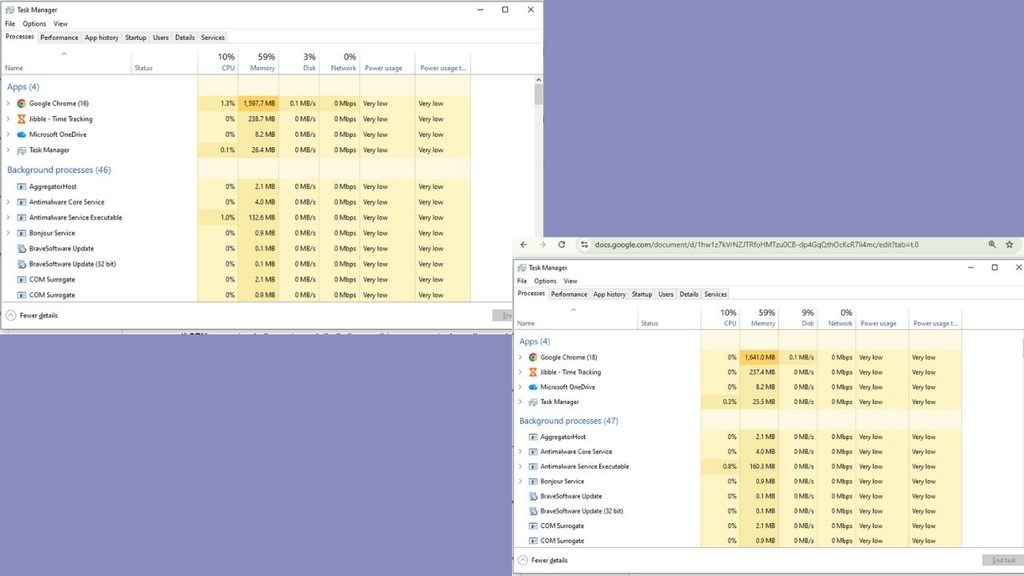Open the Startup tab in the lower Task Manager
The image size is (1024, 576).
[x=642, y=295]
